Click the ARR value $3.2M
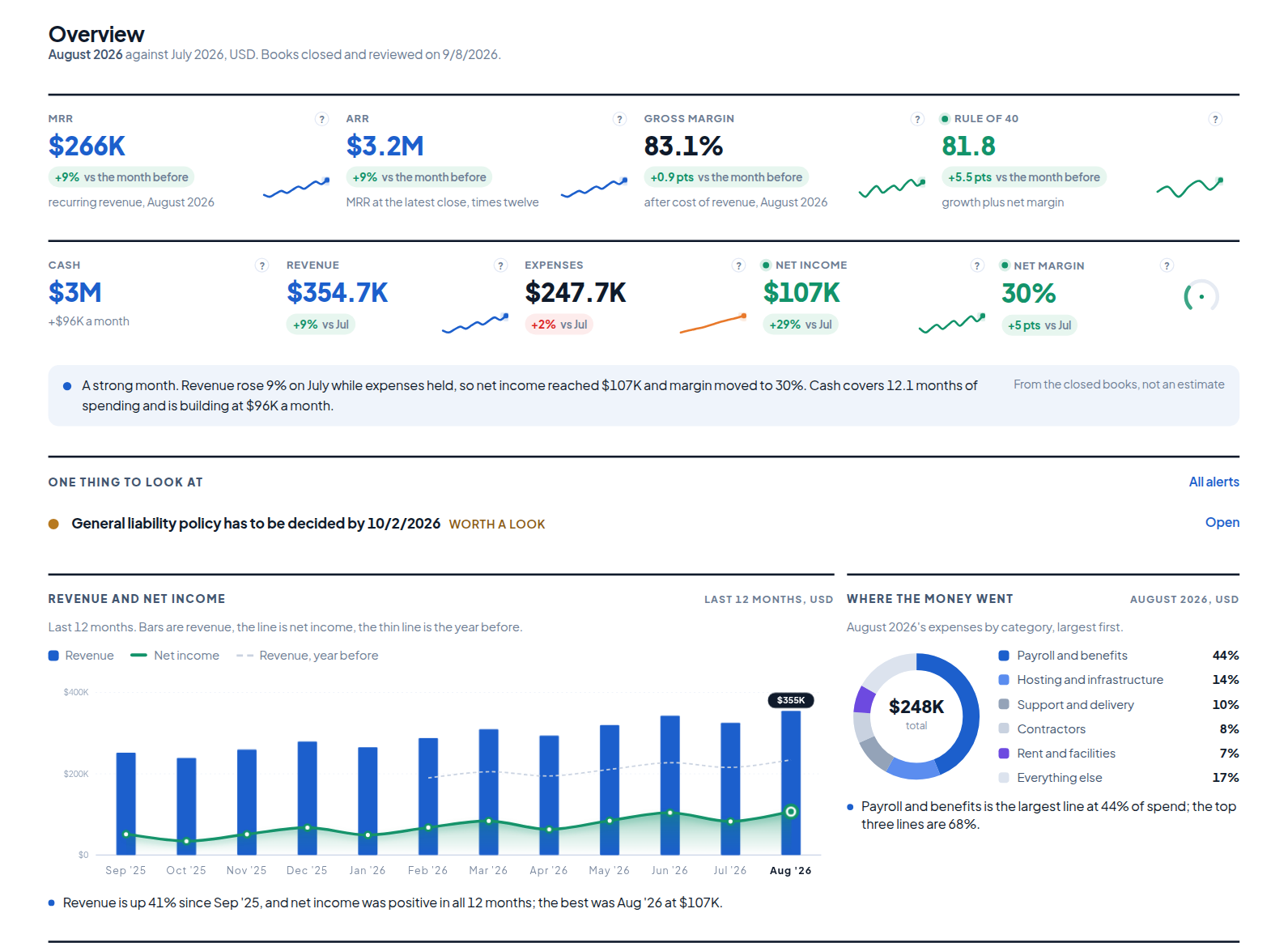Image resolution: width=1288 pixels, height=947 pixels. pyautogui.click(x=385, y=146)
